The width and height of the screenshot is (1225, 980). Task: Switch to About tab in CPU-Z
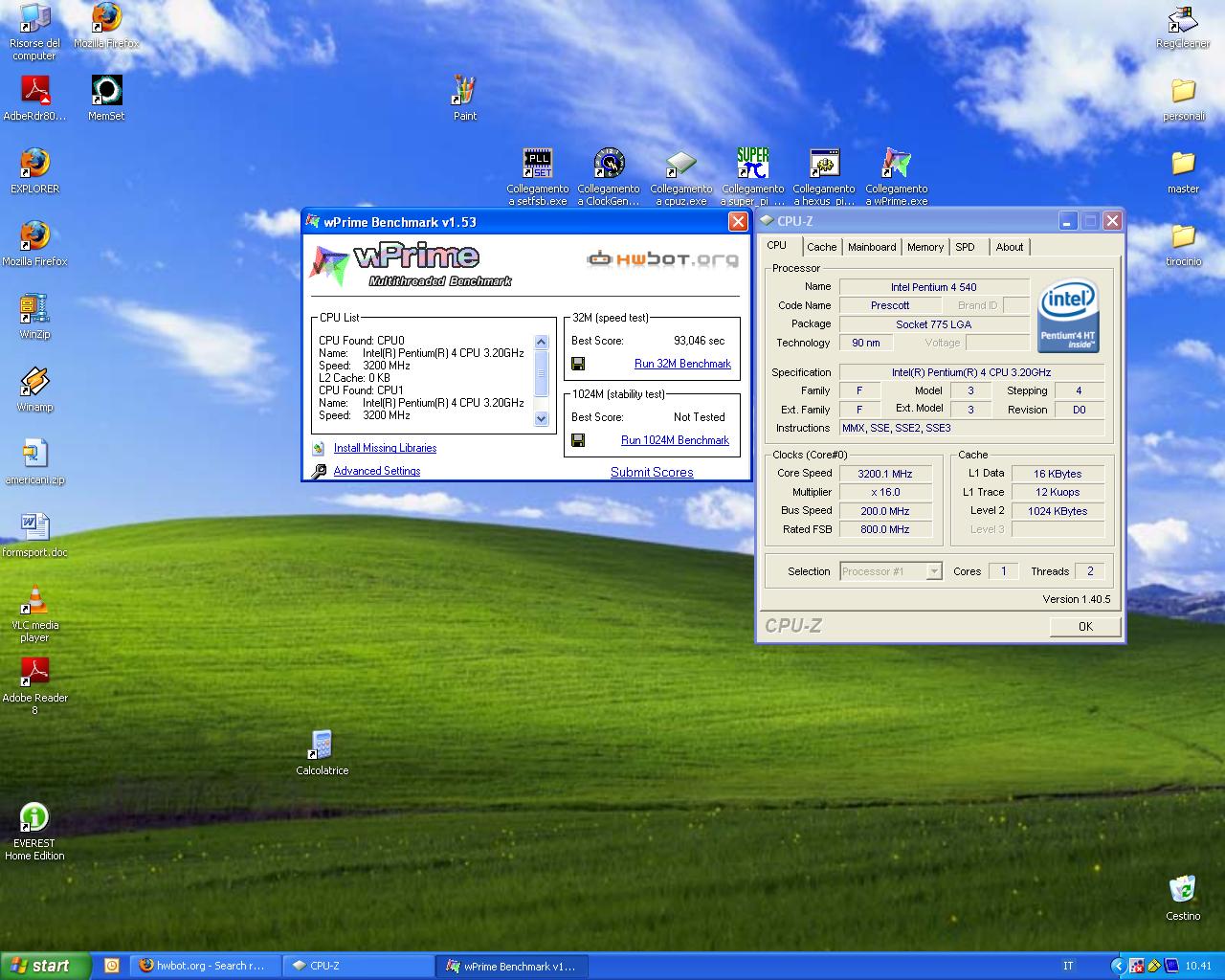coord(1010,247)
